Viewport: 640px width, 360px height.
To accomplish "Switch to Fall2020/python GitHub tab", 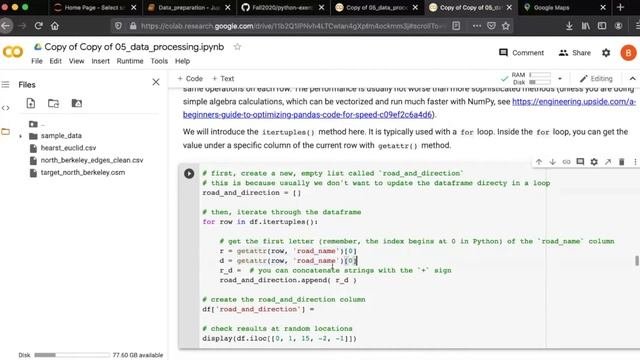I will click(x=282, y=7).
